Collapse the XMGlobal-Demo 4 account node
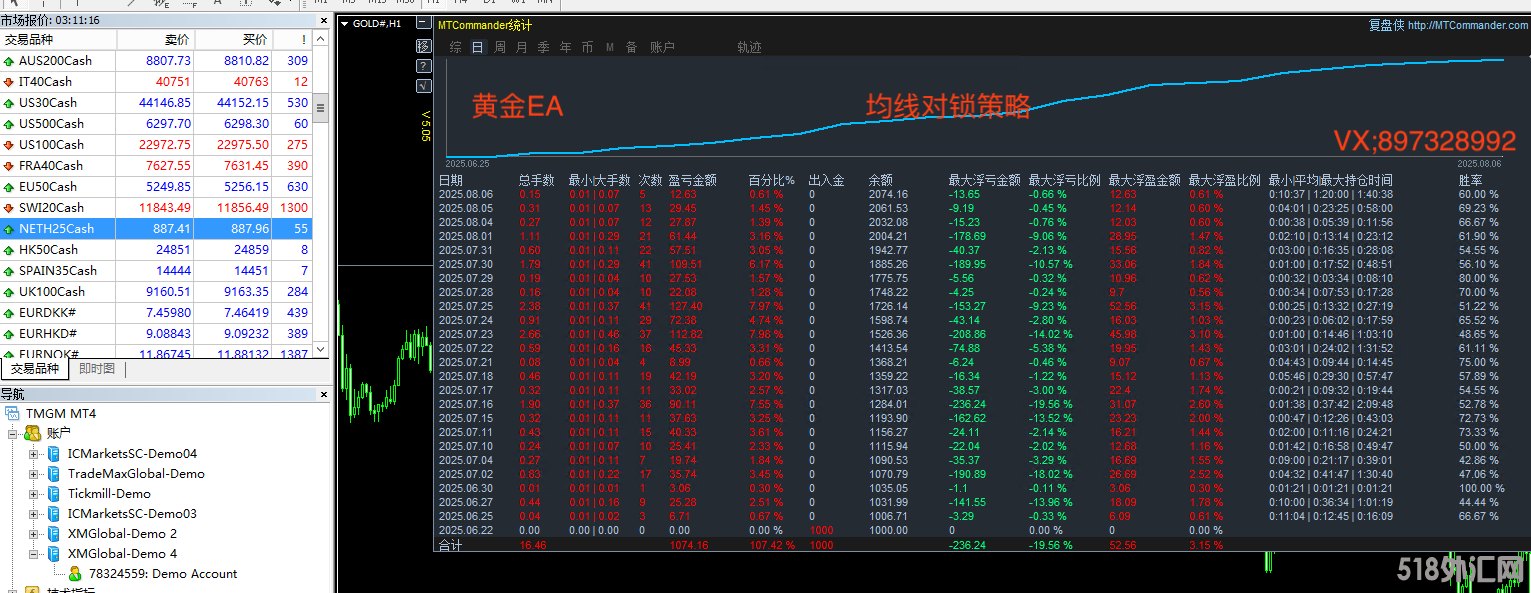Image resolution: width=1531 pixels, height=593 pixels. pos(34,553)
